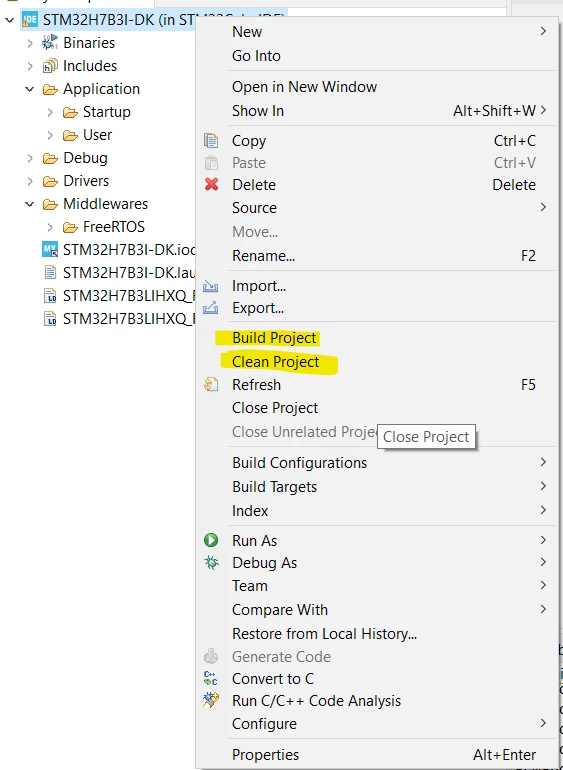
Task: Click the Export icon
Action: pyautogui.click(x=210, y=308)
